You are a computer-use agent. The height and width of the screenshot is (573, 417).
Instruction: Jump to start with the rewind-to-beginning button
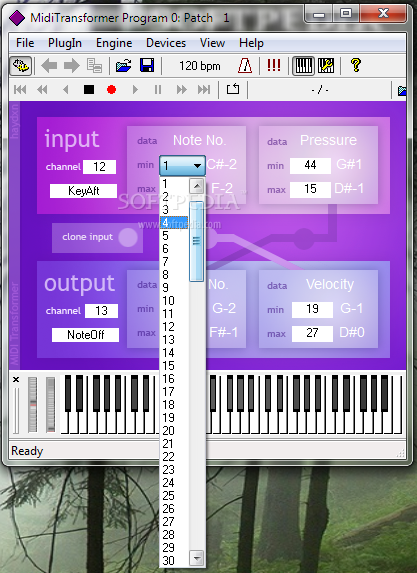point(20,90)
